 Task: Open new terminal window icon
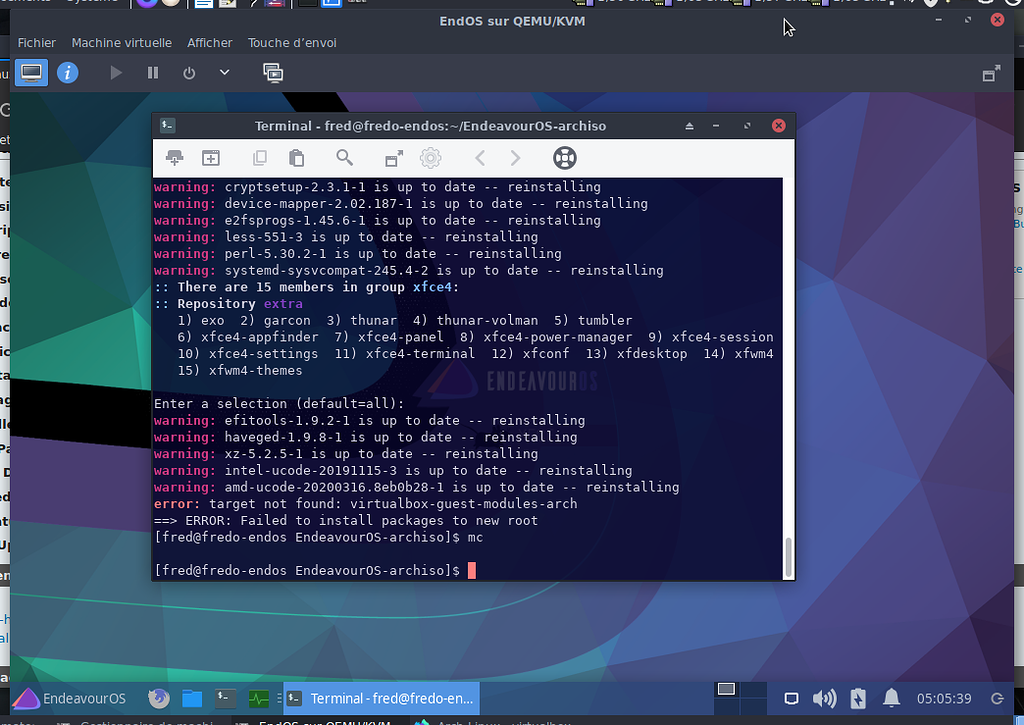point(211,157)
